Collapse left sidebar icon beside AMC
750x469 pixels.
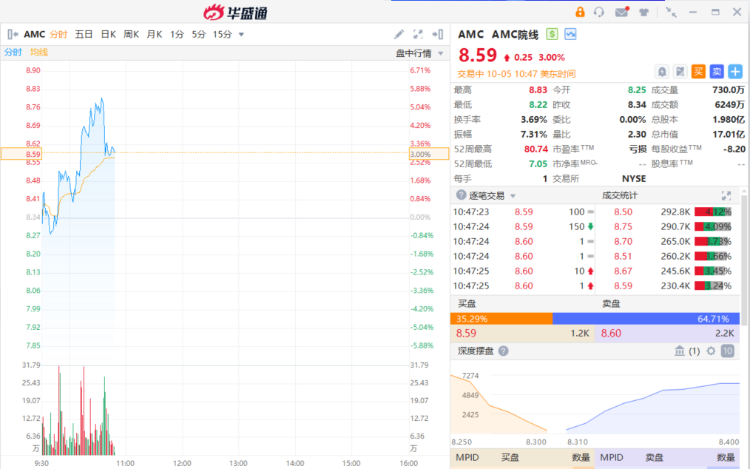[x=12, y=34]
